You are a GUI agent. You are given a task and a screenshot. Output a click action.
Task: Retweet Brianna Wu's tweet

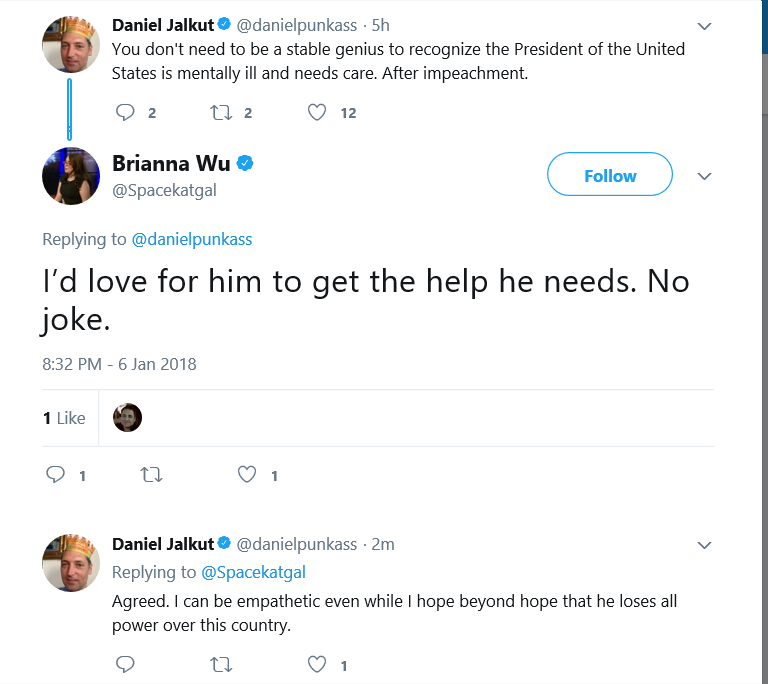tap(151, 475)
